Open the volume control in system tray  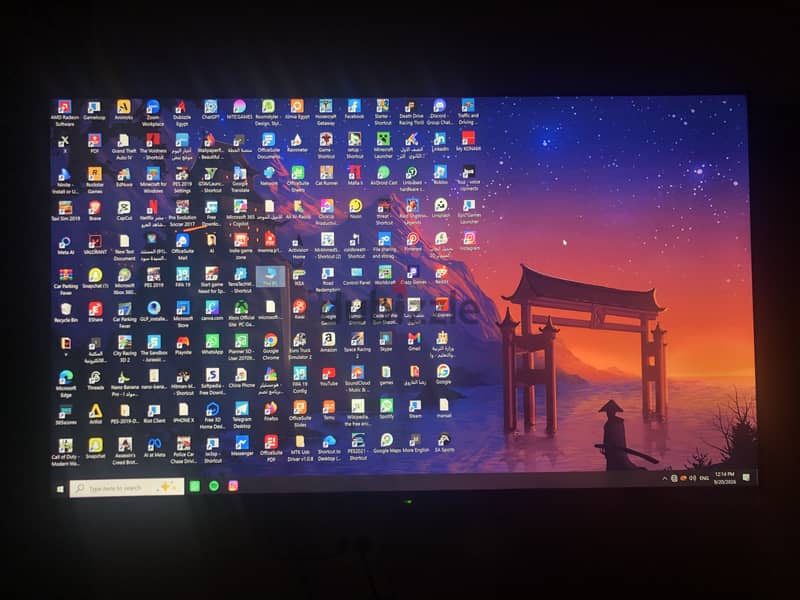coord(692,478)
